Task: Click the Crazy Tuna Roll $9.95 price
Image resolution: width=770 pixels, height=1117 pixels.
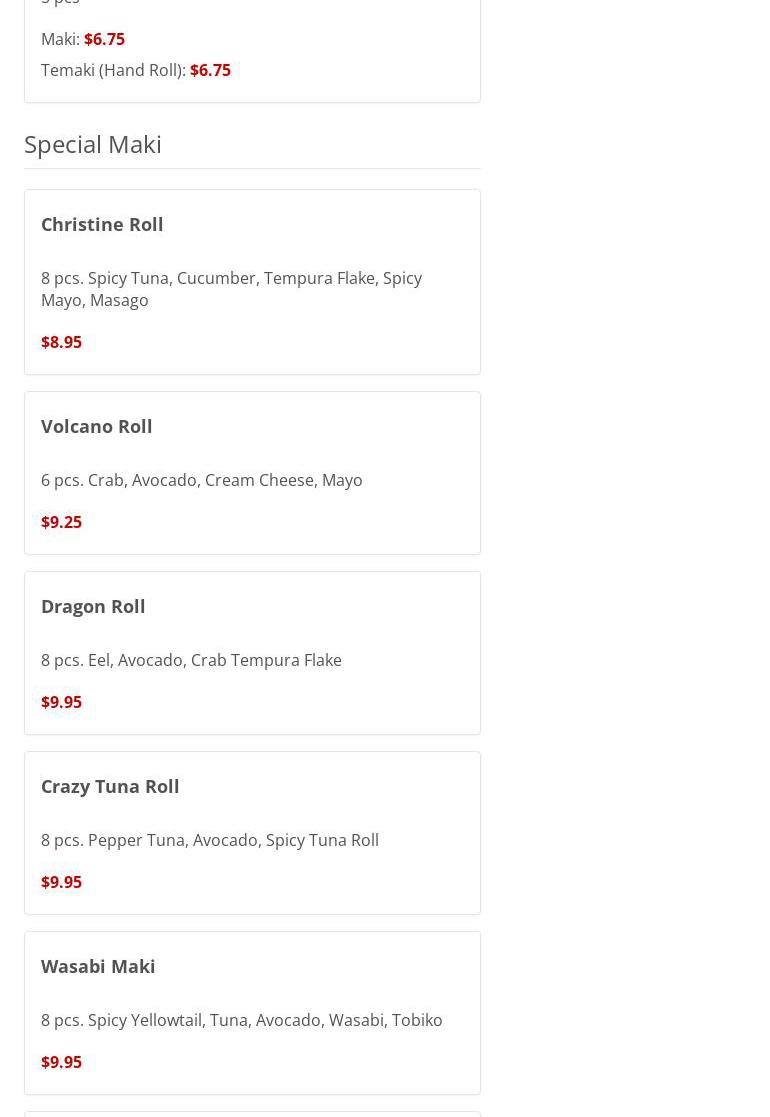Action: coord(61,882)
